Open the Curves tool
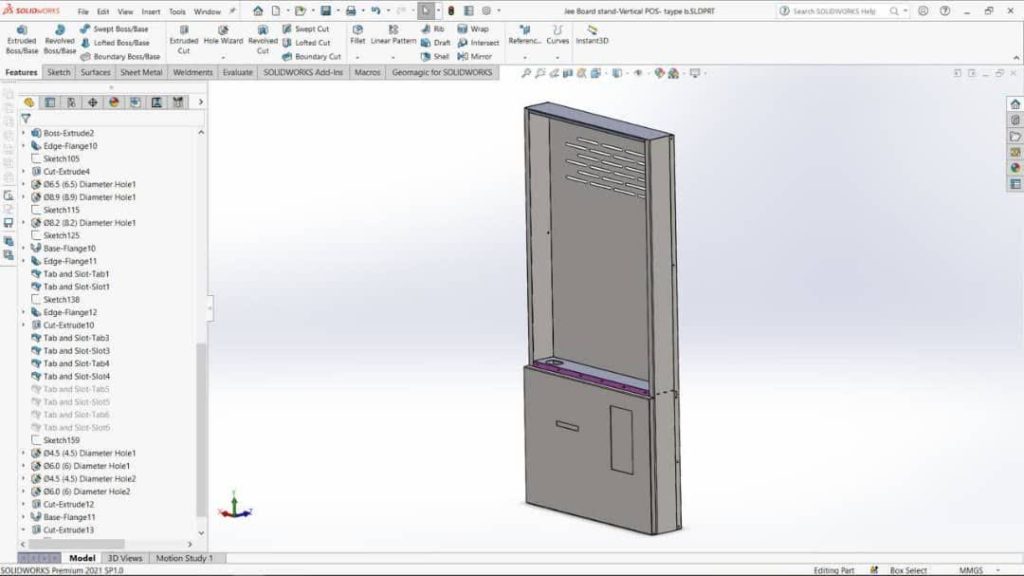Viewport: 1024px width, 576px height. tap(557, 35)
